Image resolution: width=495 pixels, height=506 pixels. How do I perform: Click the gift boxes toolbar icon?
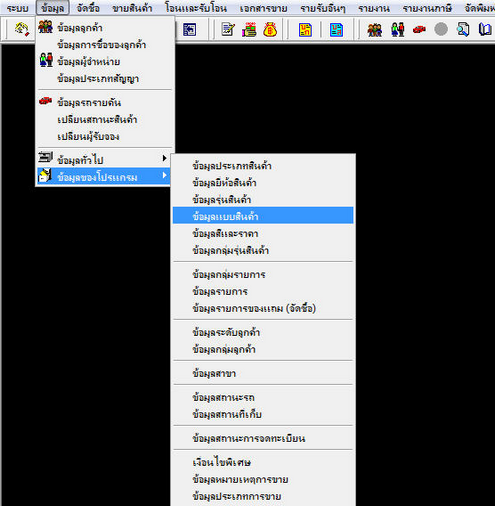[249, 29]
